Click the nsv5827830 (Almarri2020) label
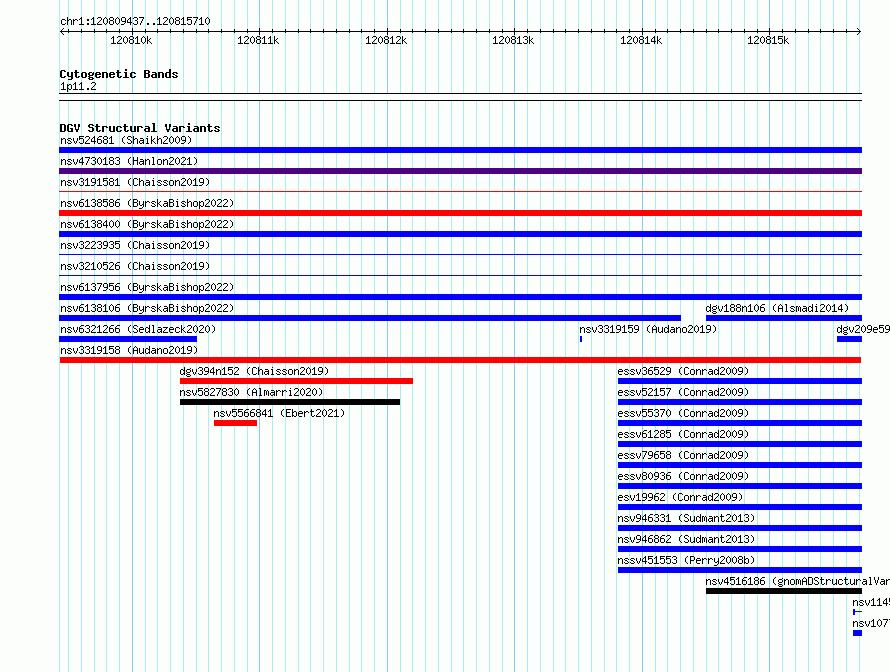 pos(251,392)
